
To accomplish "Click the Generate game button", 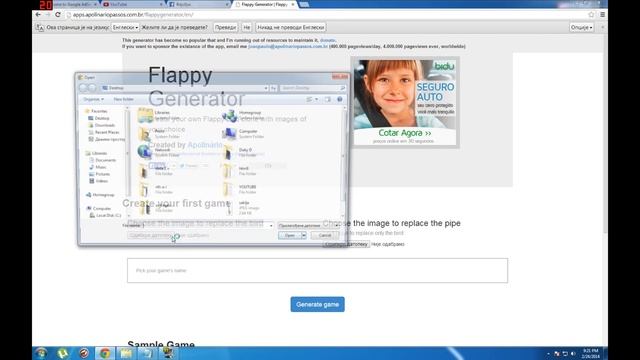I will coord(317,304).
